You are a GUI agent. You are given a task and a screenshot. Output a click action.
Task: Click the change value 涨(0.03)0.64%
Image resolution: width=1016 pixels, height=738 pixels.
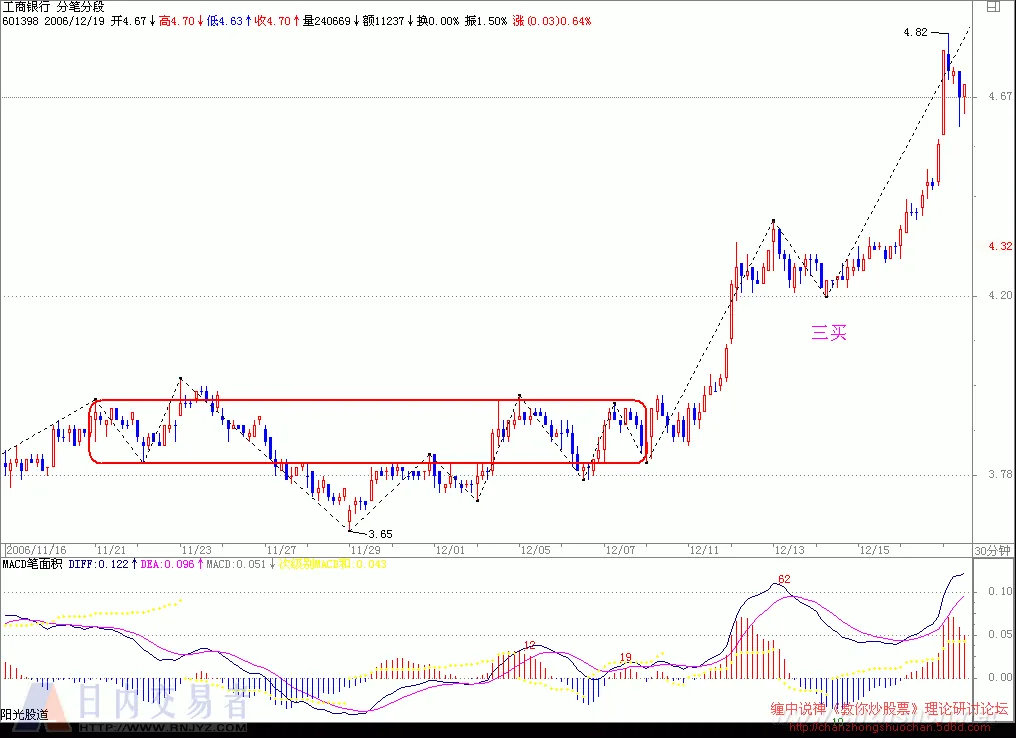552,21
